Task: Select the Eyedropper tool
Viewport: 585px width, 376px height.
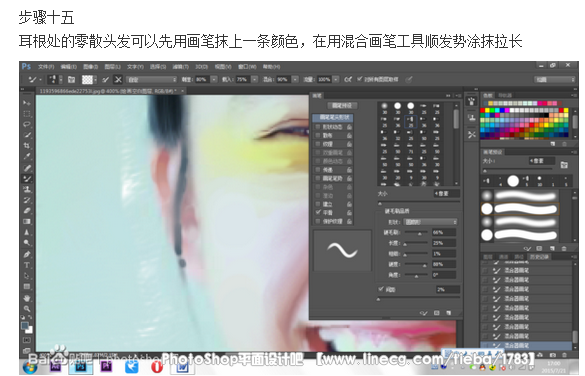Action: coord(27,156)
